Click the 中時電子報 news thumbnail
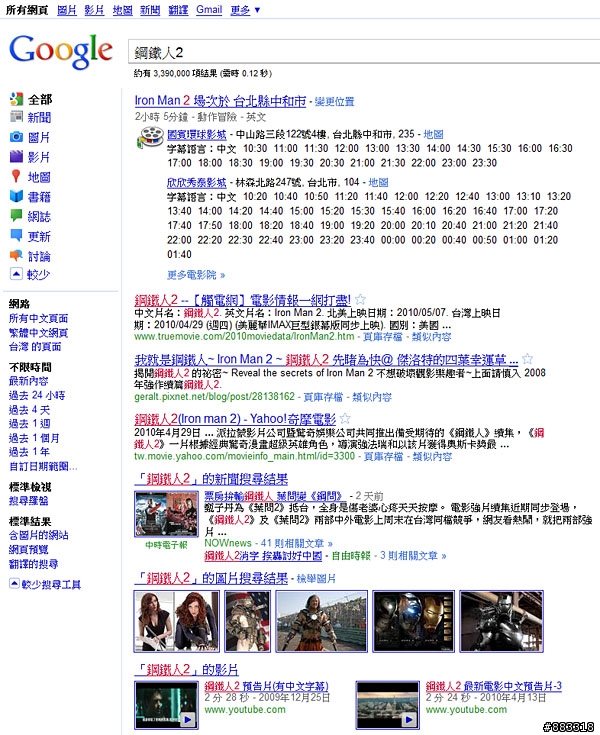This screenshot has width=600, height=735. (166, 514)
